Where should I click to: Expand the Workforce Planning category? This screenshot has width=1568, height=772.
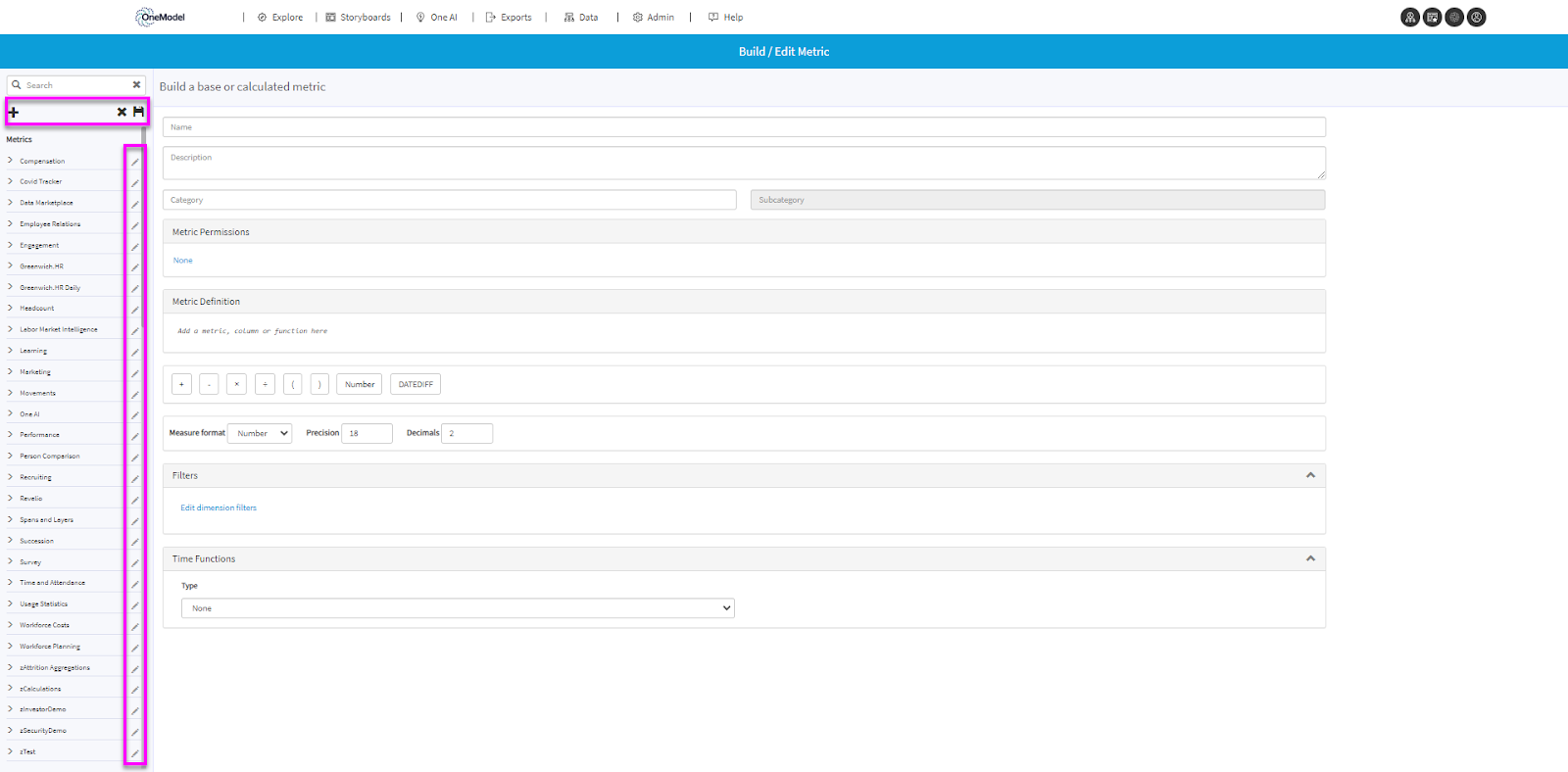coord(11,647)
